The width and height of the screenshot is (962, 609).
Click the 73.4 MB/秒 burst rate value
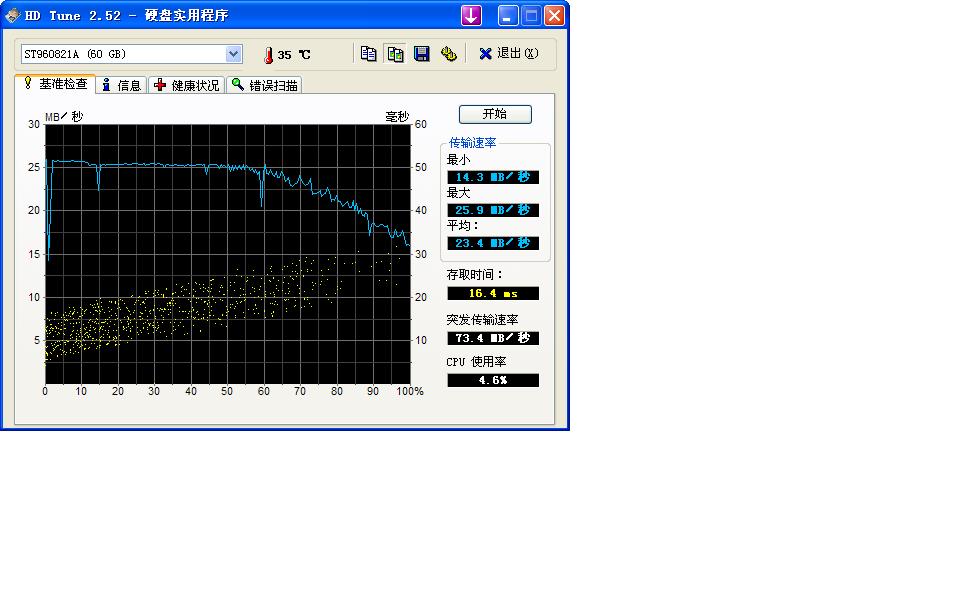tap(492, 338)
